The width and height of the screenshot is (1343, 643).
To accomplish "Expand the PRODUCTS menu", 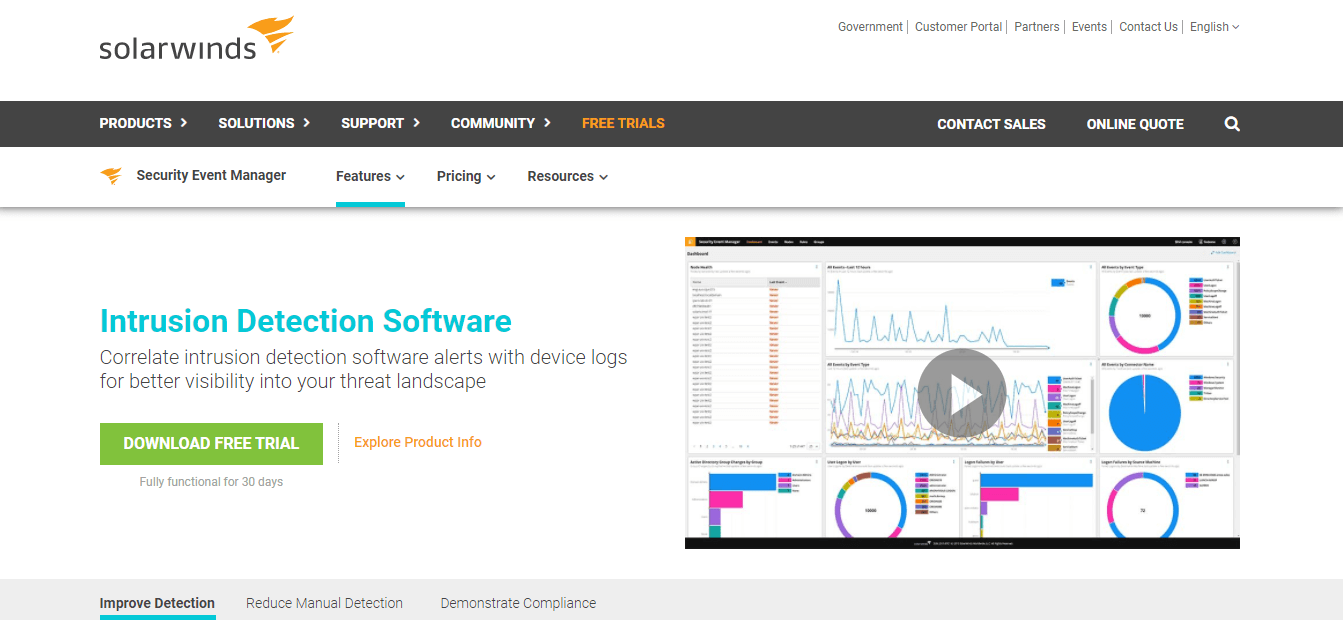I will coord(143,123).
